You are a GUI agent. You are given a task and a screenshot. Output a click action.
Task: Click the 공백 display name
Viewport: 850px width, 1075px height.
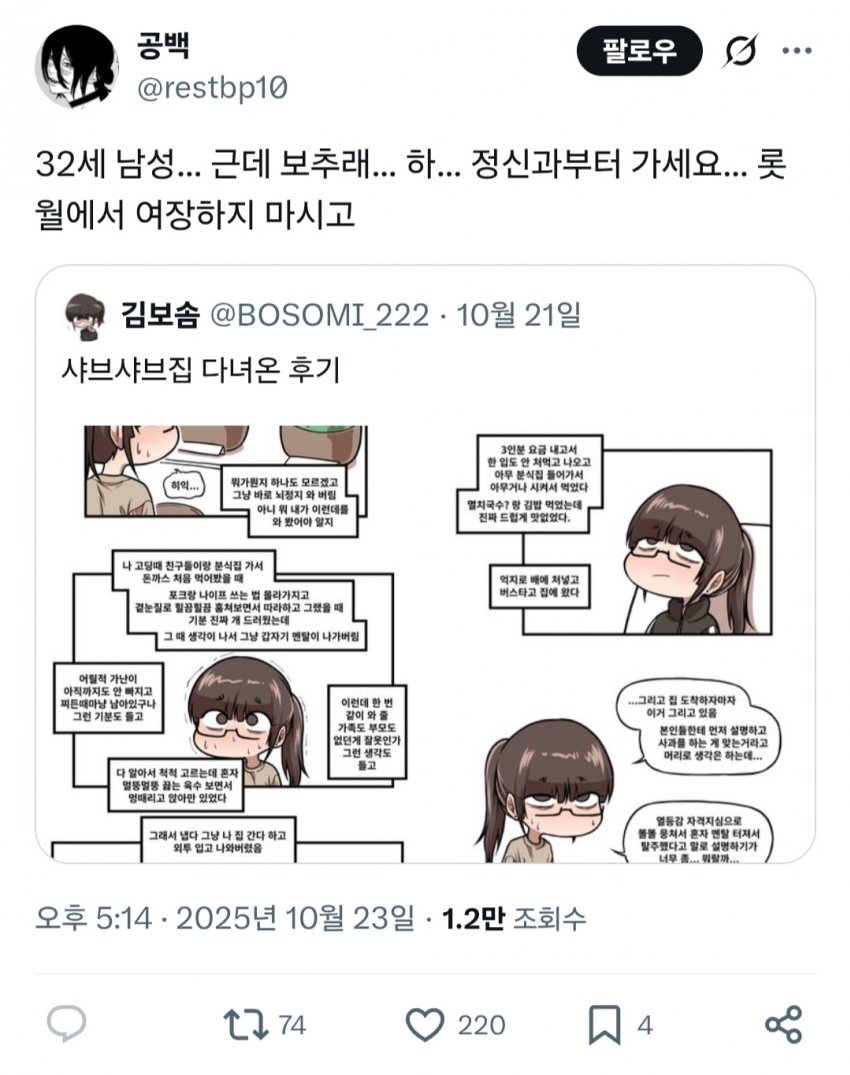(x=163, y=45)
